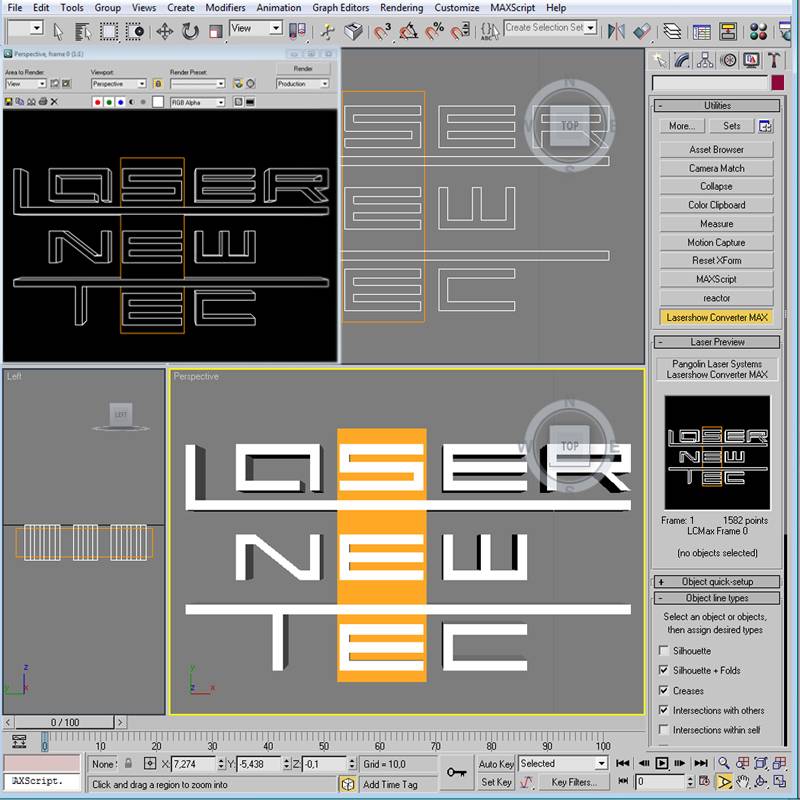Open the Modifiers menu
Image resolution: width=800 pixels, height=800 pixels.
coord(225,8)
